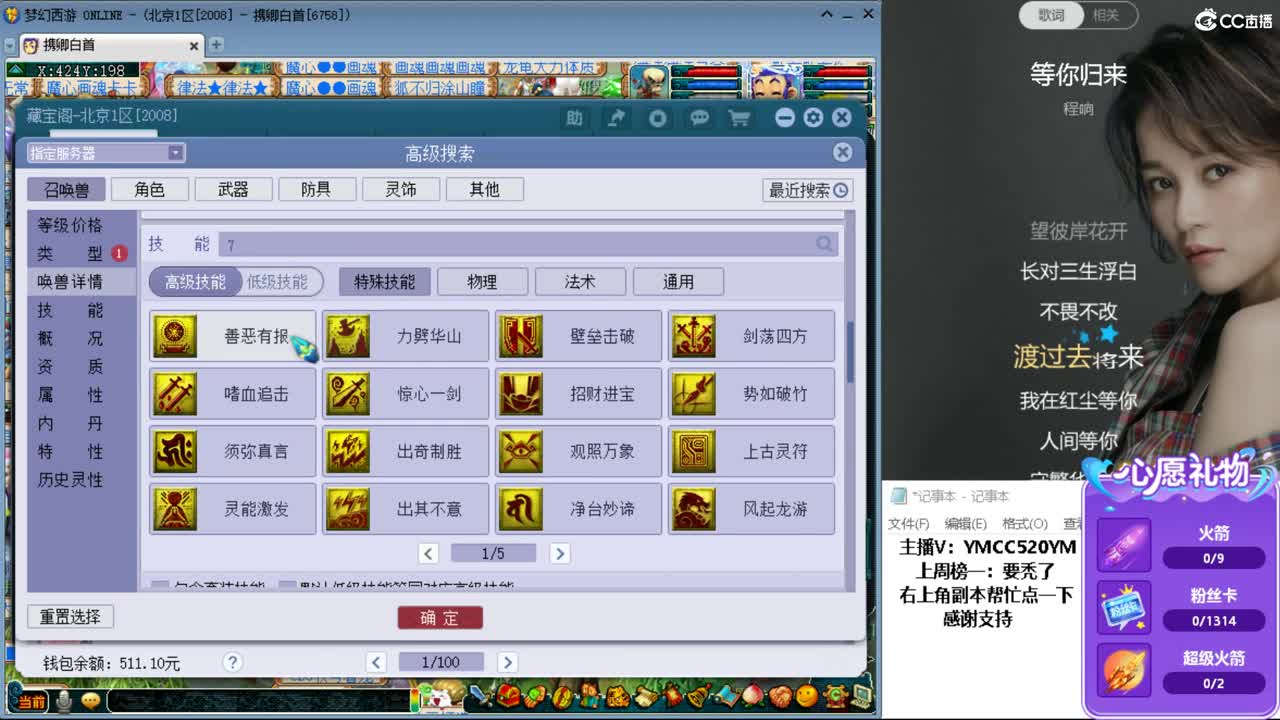The width and height of the screenshot is (1280, 720).
Task: Select the 惊心一剑 skill
Action: click(405, 394)
